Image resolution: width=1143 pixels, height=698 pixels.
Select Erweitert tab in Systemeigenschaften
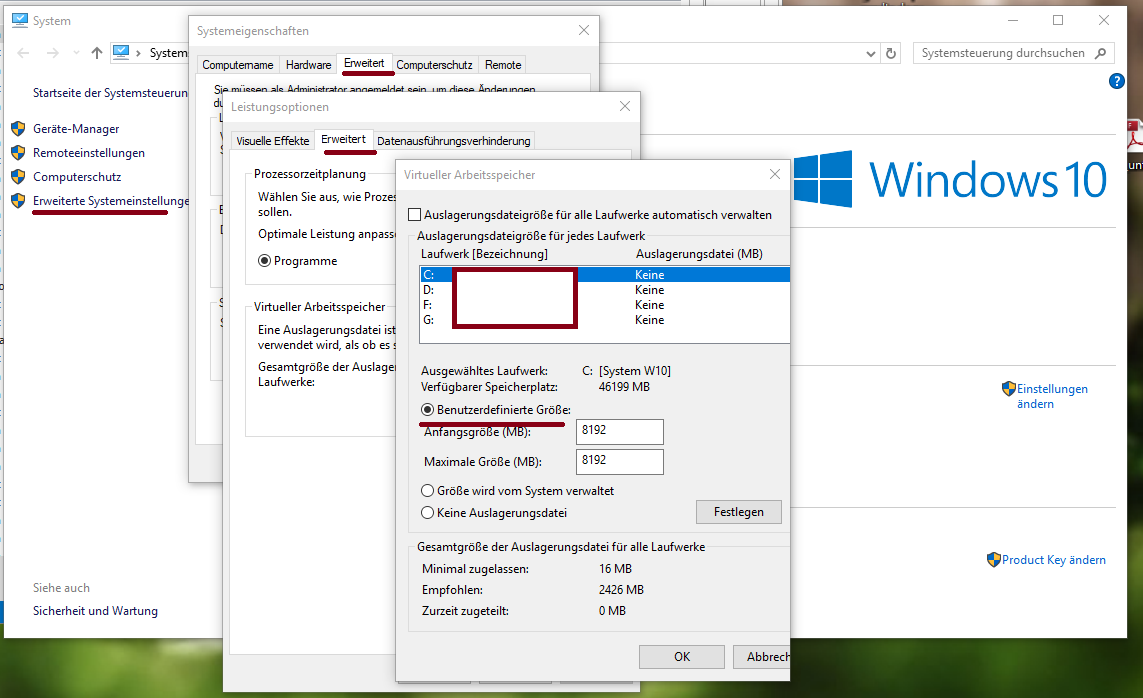364,63
